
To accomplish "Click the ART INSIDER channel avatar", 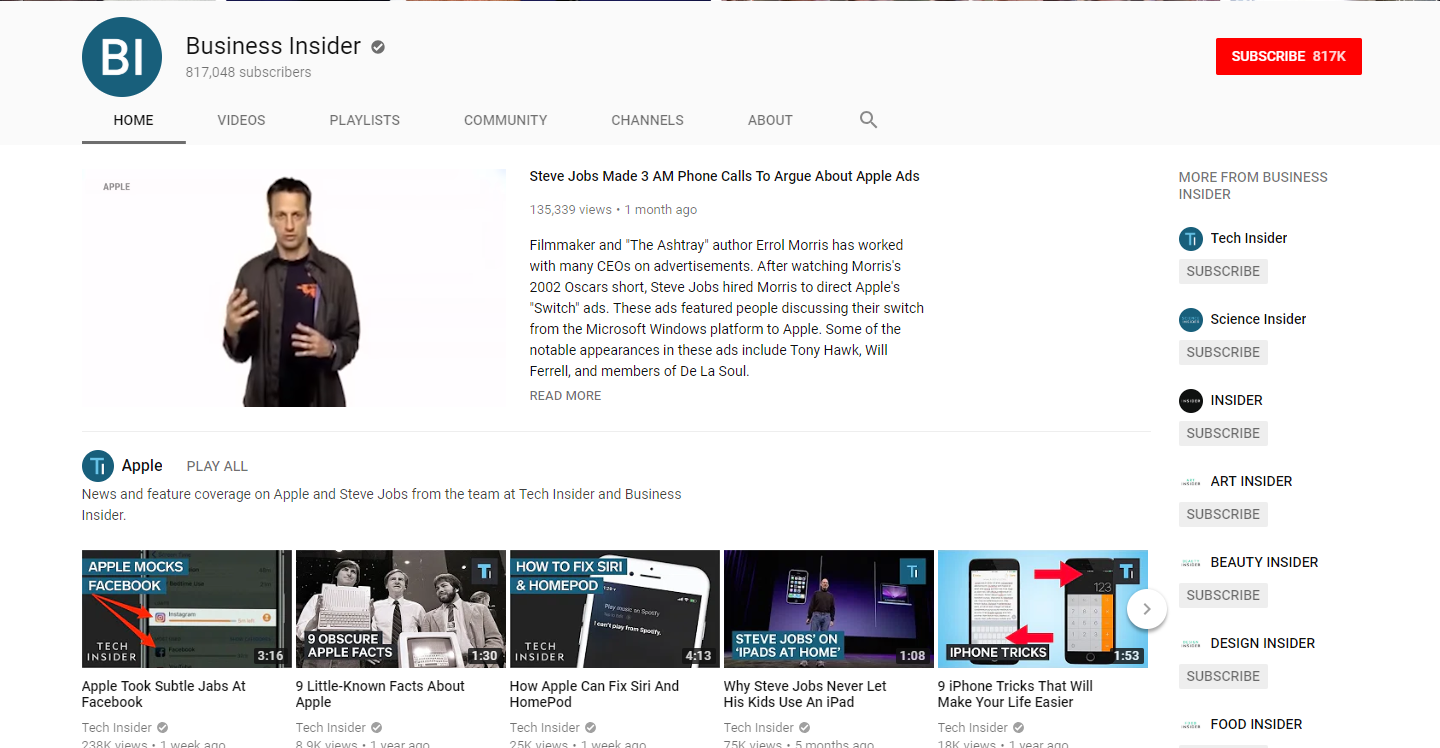I will click(1190, 482).
